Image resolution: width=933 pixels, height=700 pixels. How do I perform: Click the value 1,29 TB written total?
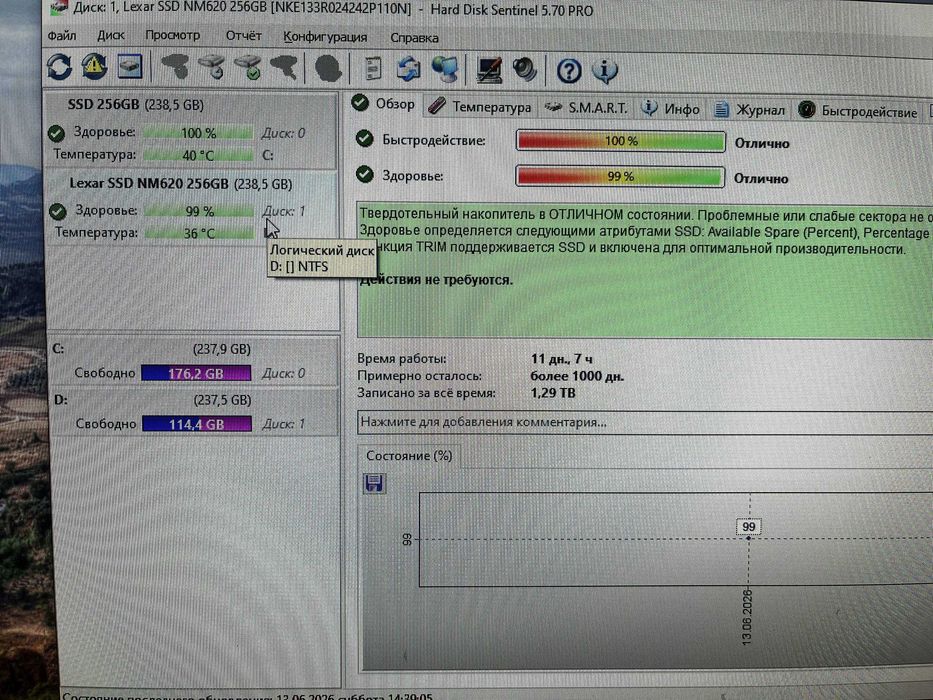coord(553,393)
